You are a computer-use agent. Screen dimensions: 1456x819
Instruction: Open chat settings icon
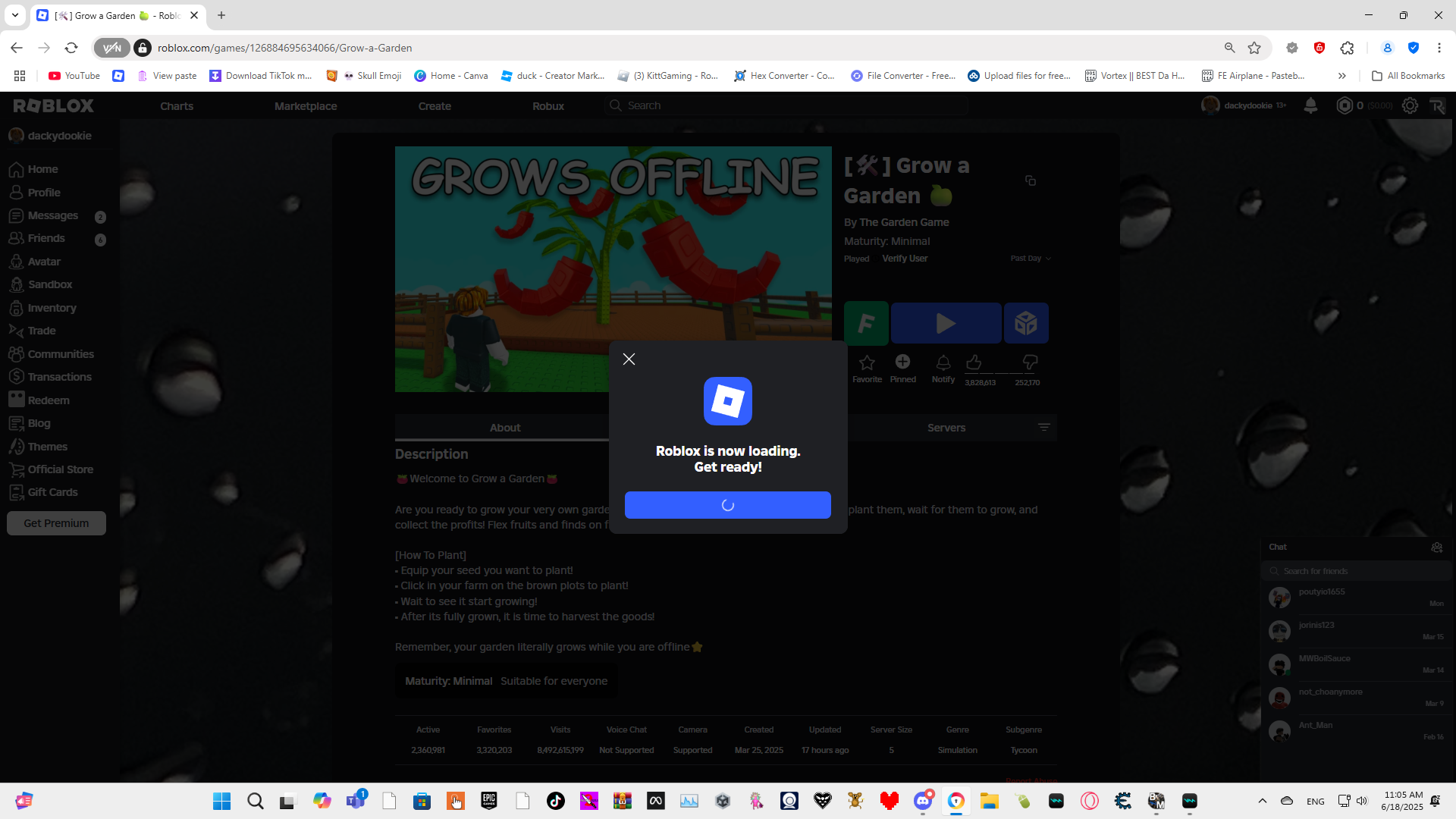click(x=1436, y=547)
